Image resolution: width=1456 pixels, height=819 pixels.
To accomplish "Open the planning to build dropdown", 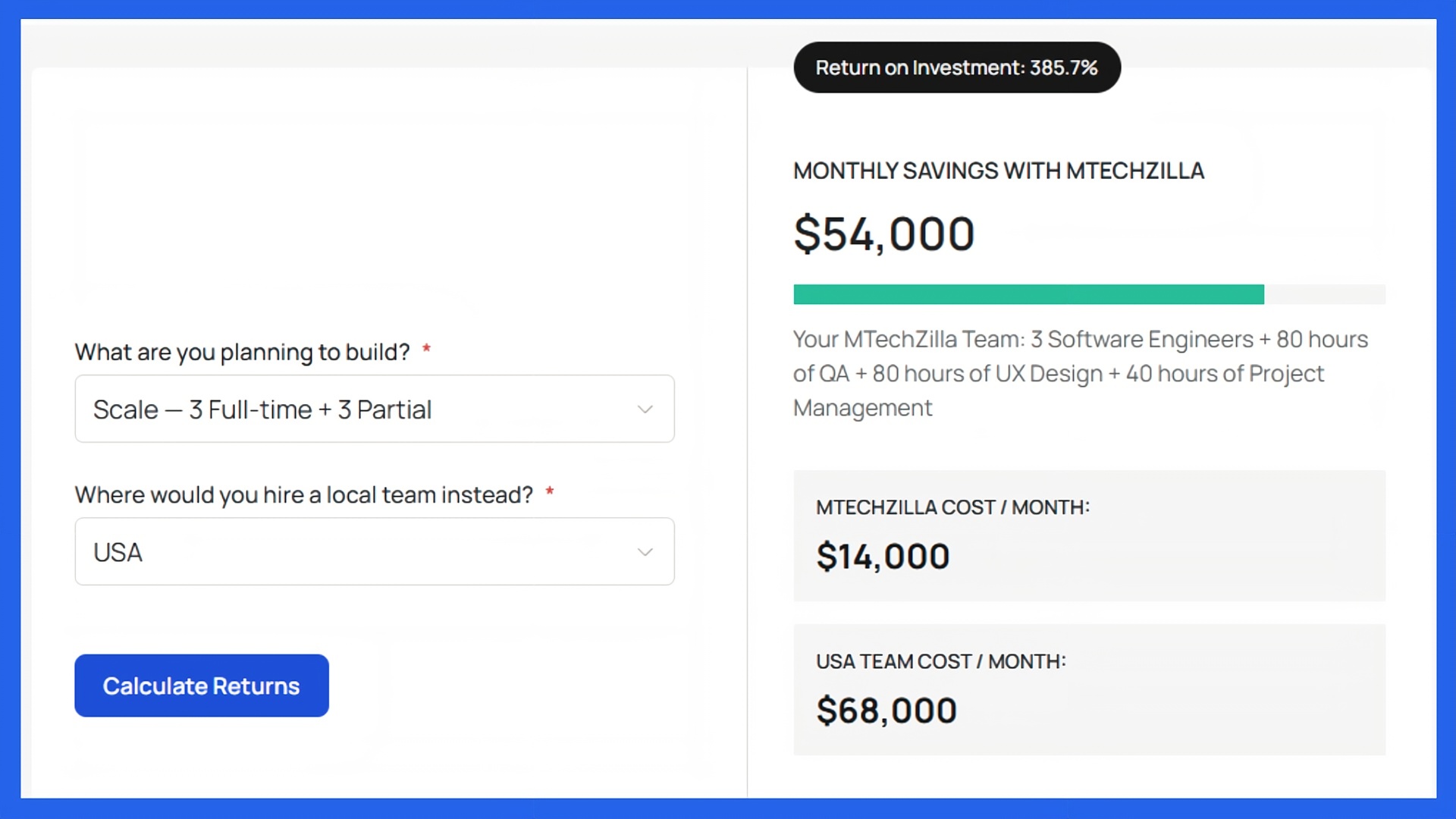I will [374, 409].
